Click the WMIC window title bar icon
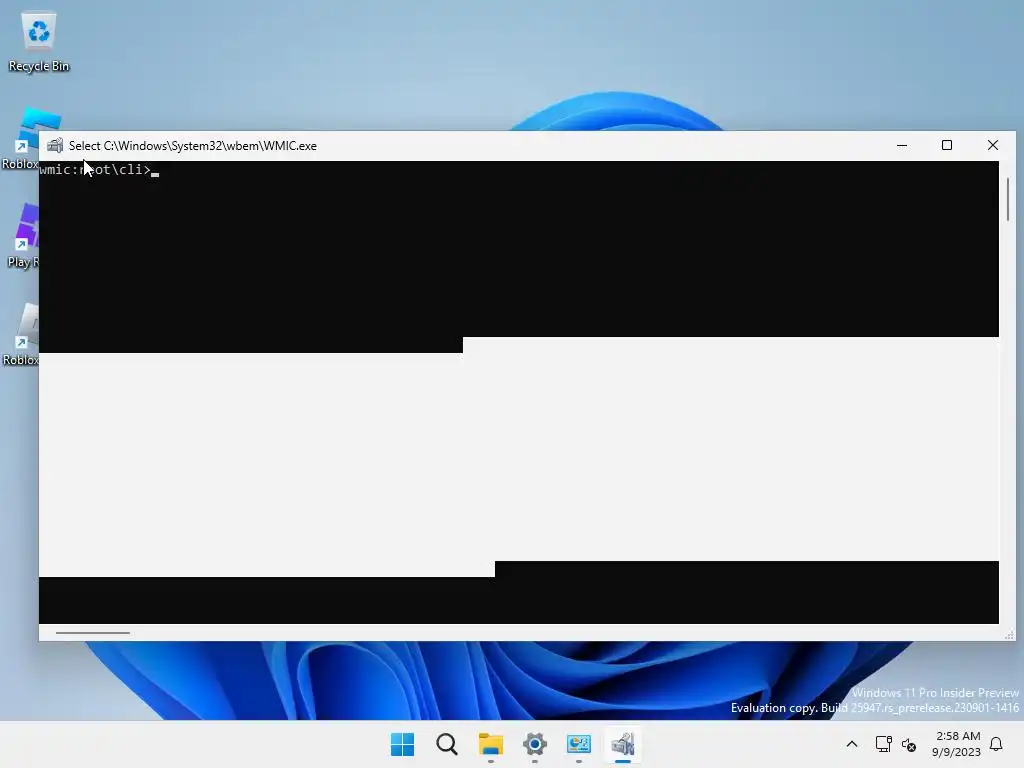The width and height of the screenshot is (1024, 768). pyautogui.click(x=55, y=146)
